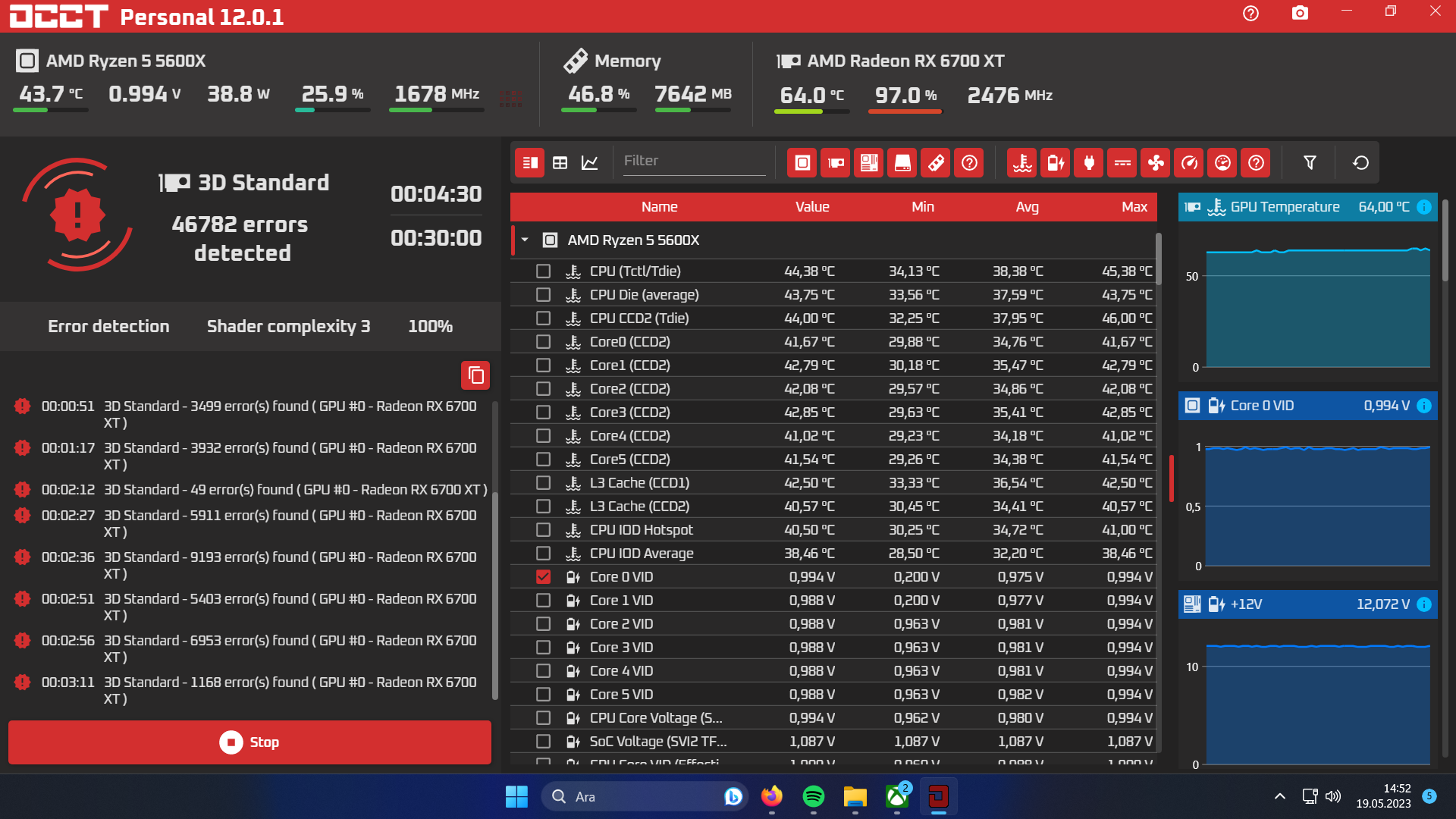The width and height of the screenshot is (1456, 819).
Task: Open Spotify from the taskbar
Action: pyautogui.click(x=813, y=796)
